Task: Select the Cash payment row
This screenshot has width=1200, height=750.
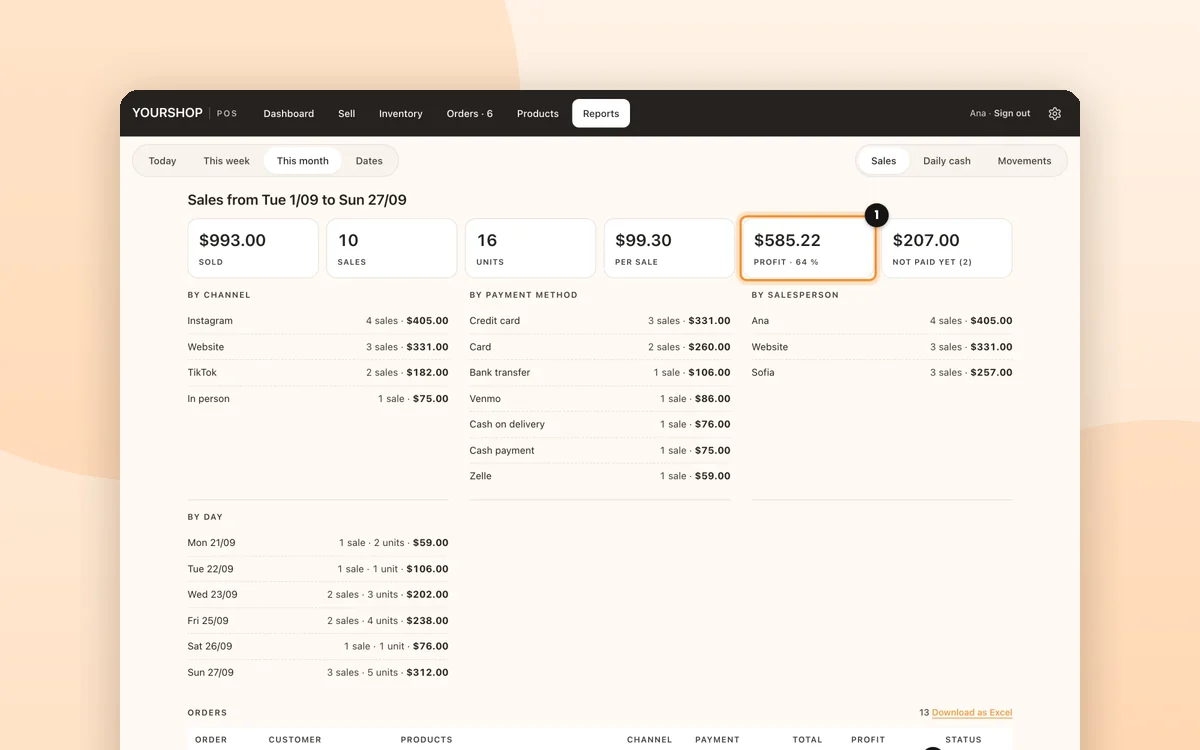Action: [600, 450]
